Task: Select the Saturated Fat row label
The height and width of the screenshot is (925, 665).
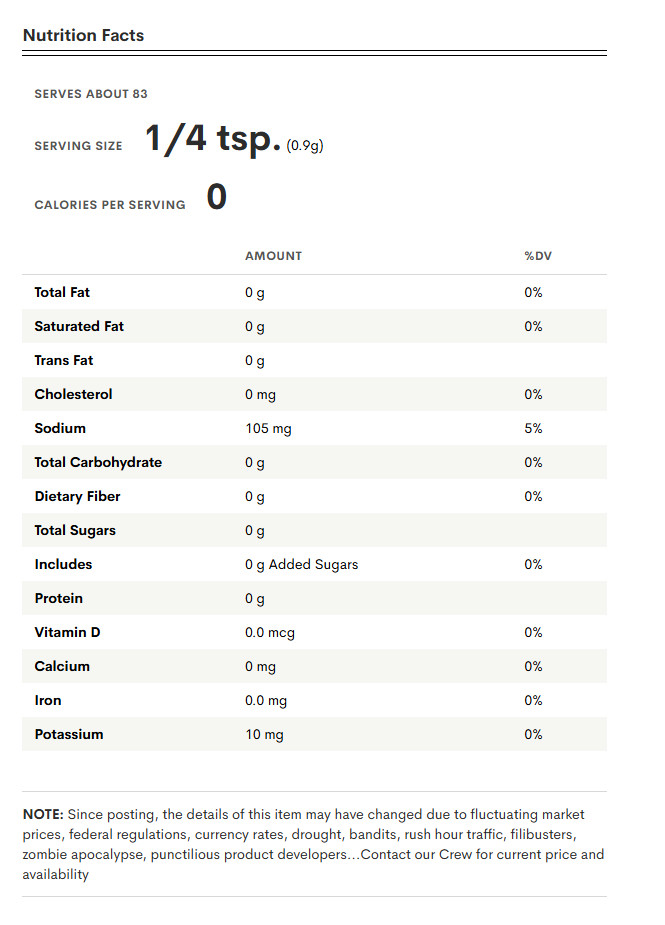Action: [x=79, y=326]
